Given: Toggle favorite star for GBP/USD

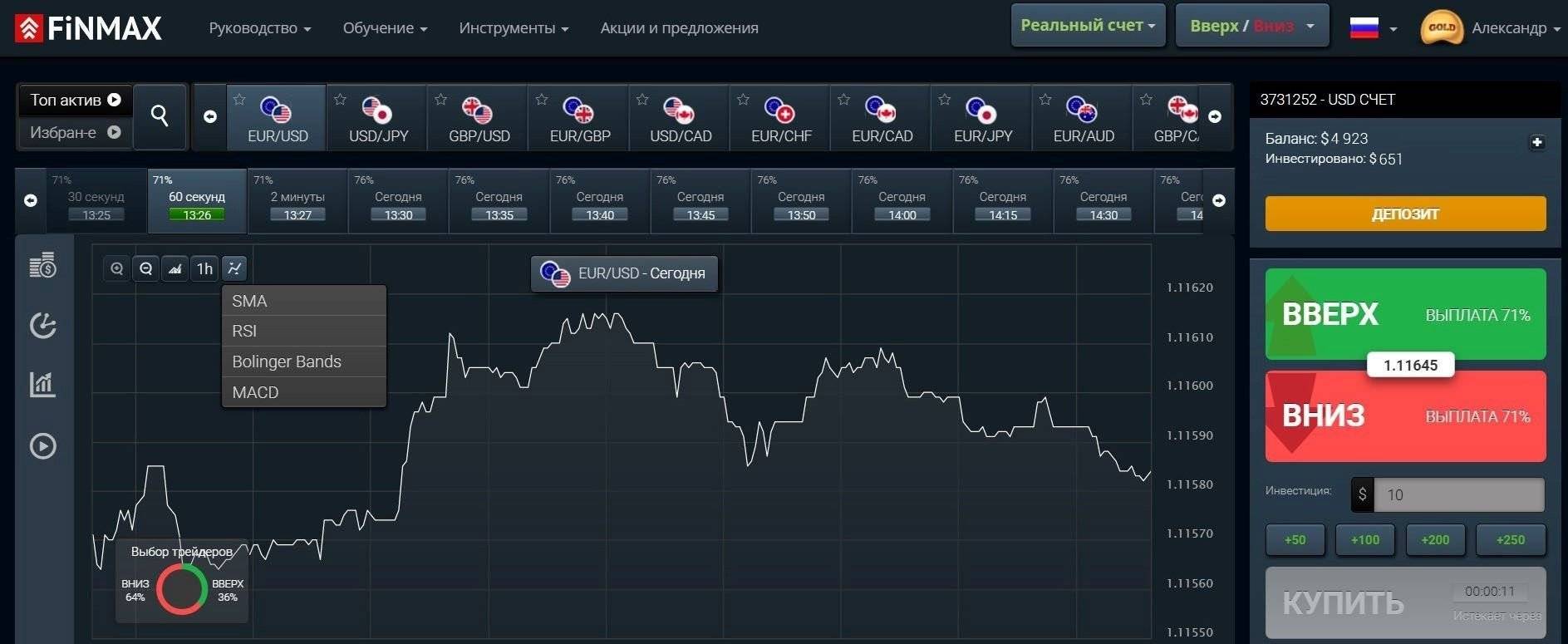Looking at the screenshot, I should 440,100.
